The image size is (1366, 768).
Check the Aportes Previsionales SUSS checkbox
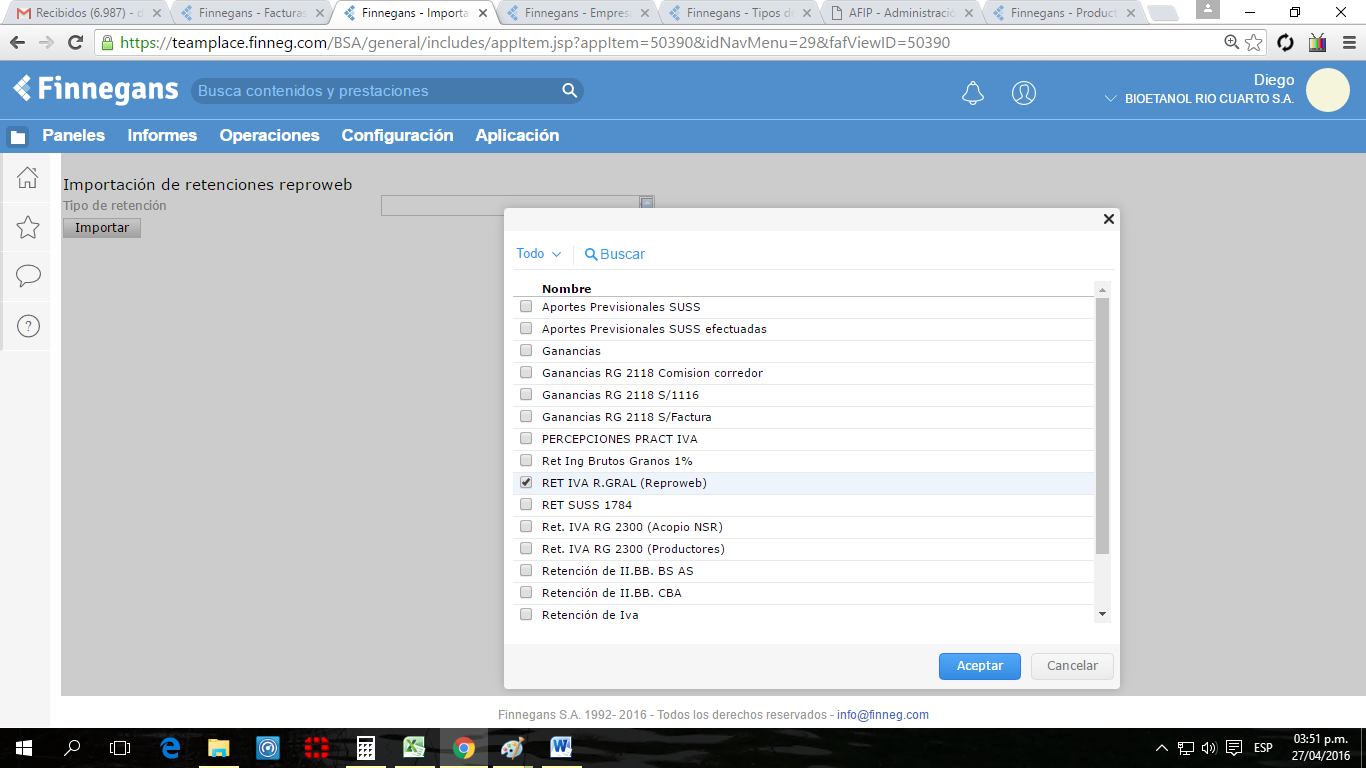tap(526, 307)
